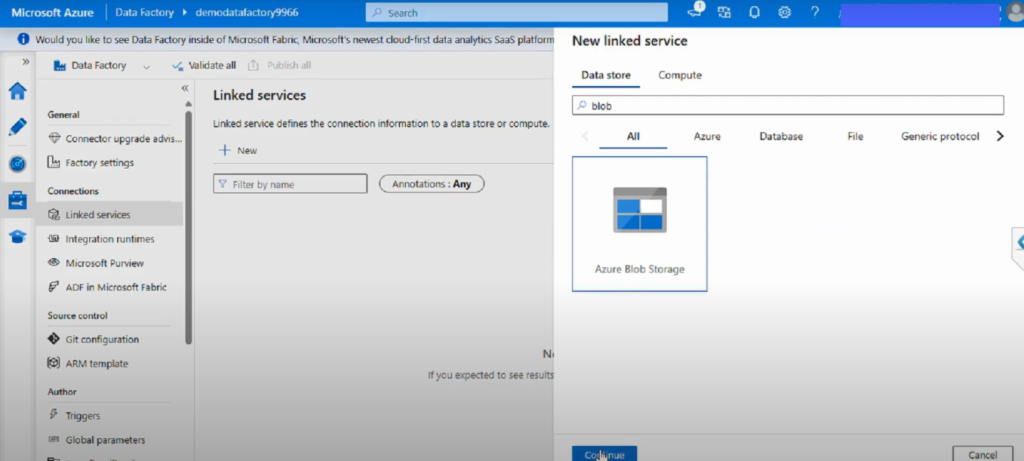
Task: Click the Cancel button
Action: pos(982,454)
